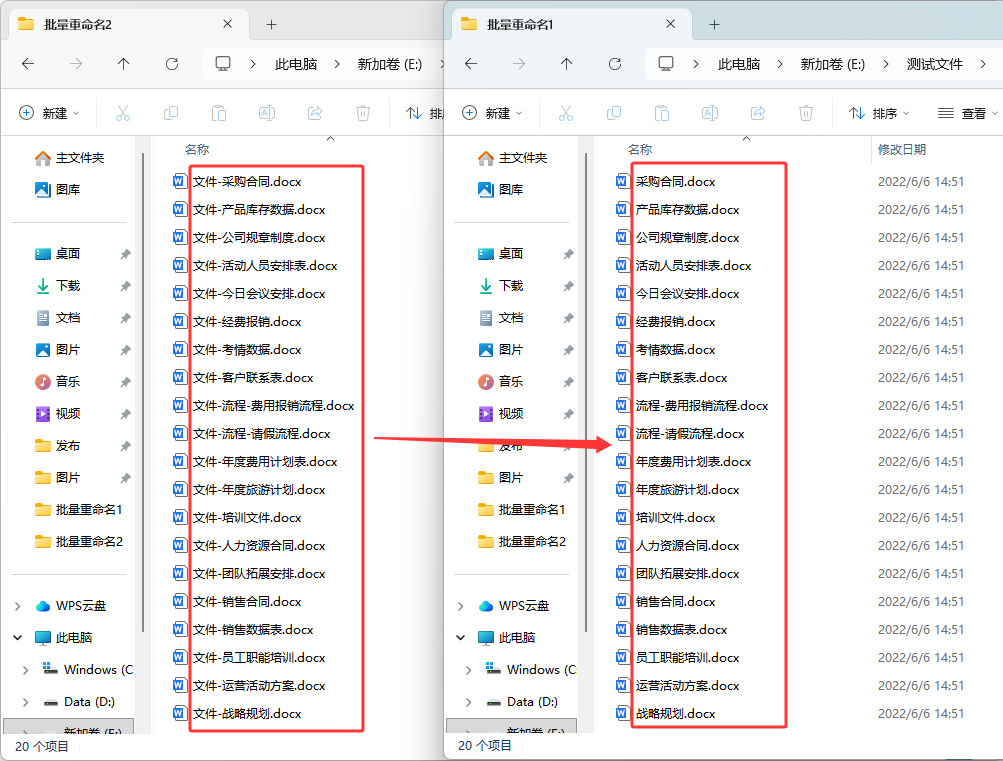The width and height of the screenshot is (1003, 761).
Task: Add a new tab in 批量重命名1 window
Action: [x=715, y=24]
